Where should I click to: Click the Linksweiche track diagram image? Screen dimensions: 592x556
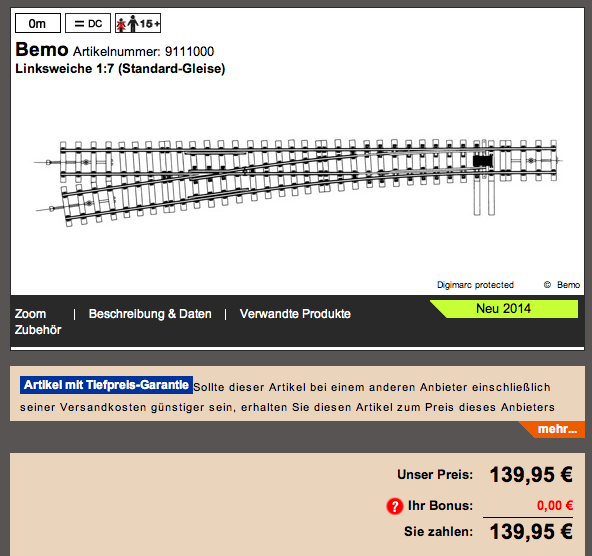(298, 182)
